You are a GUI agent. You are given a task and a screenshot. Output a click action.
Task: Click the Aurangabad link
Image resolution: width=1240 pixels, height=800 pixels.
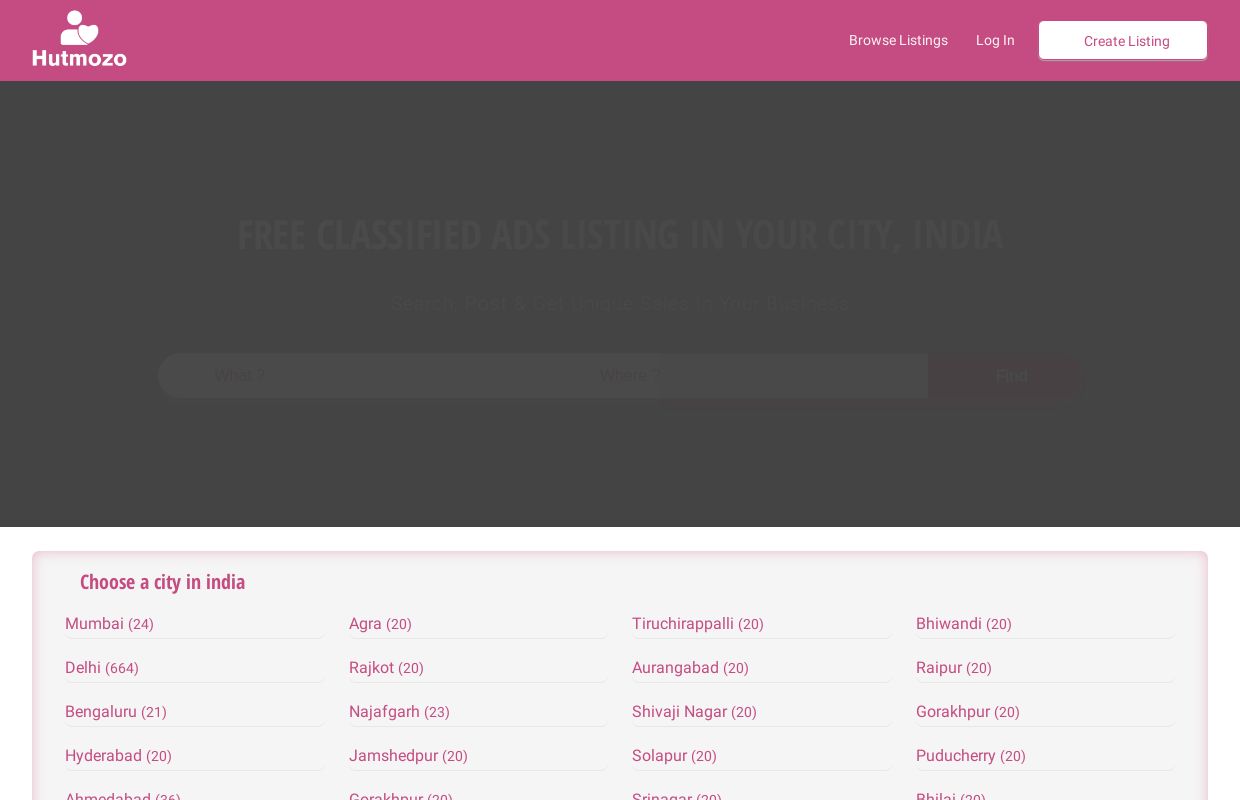pyautogui.click(x=676, y=667)
